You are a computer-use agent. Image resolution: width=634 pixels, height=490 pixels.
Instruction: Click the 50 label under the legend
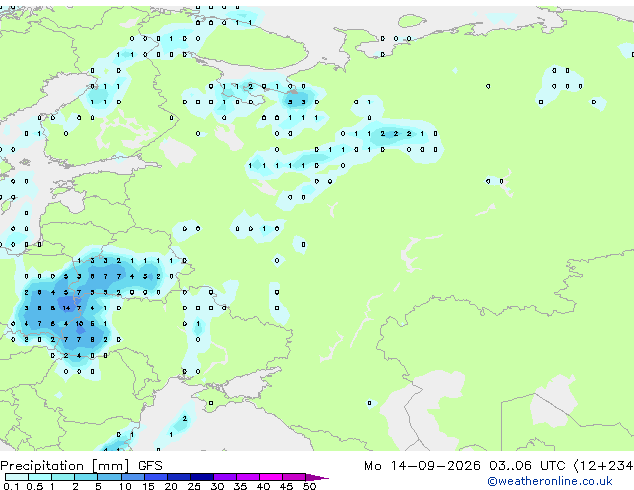pyautogui.click(x=309, y=486)
